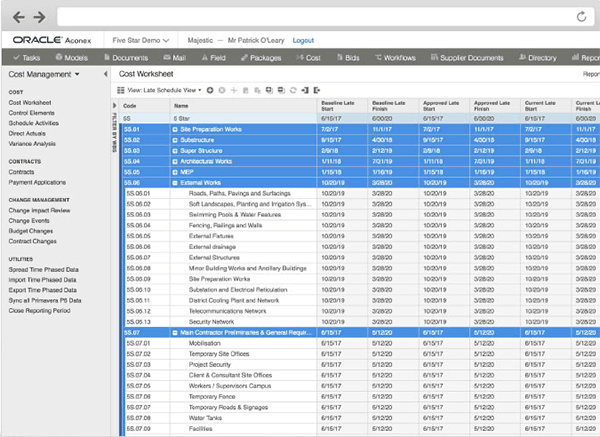Open Schedule Activities in sidebar

[34, 123]
